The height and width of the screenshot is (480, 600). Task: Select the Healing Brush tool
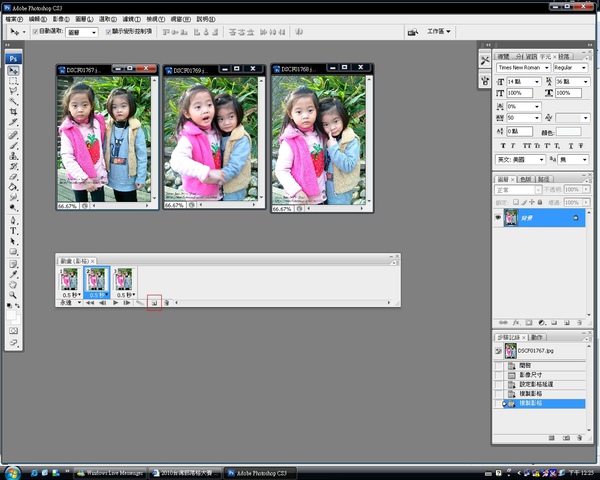(13, 135)
